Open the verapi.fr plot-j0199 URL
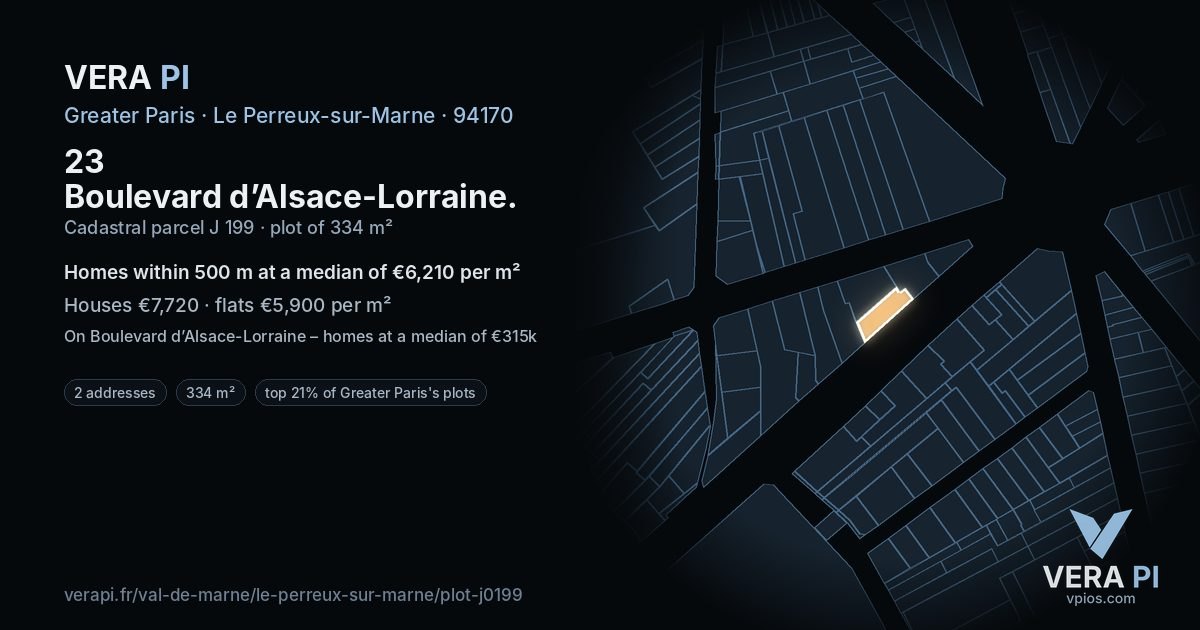This screenshot has width=1200, height=630. (293, 594)
